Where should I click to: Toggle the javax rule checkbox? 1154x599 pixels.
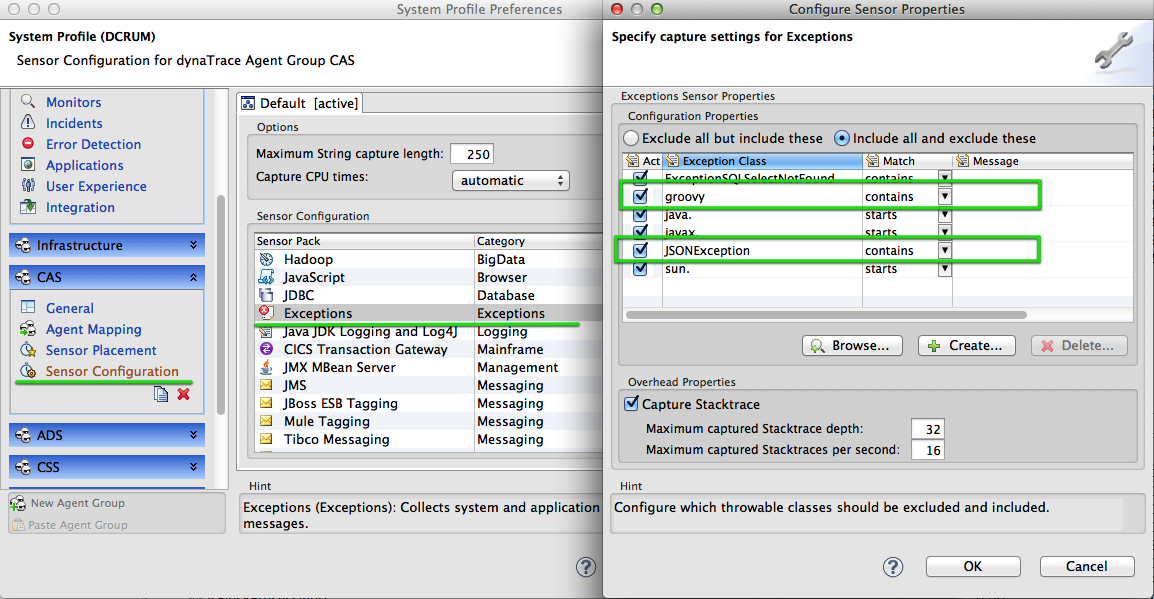640,232
